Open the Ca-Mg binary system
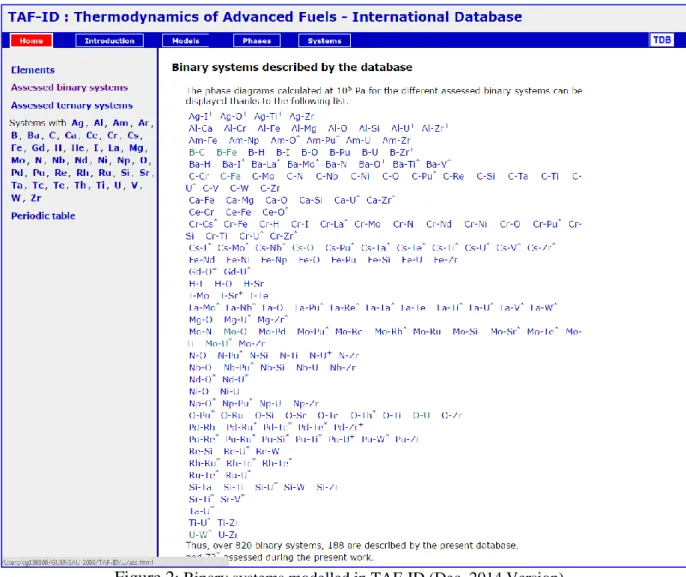Viewport: 686px width, 577px height. pos(239,200)
